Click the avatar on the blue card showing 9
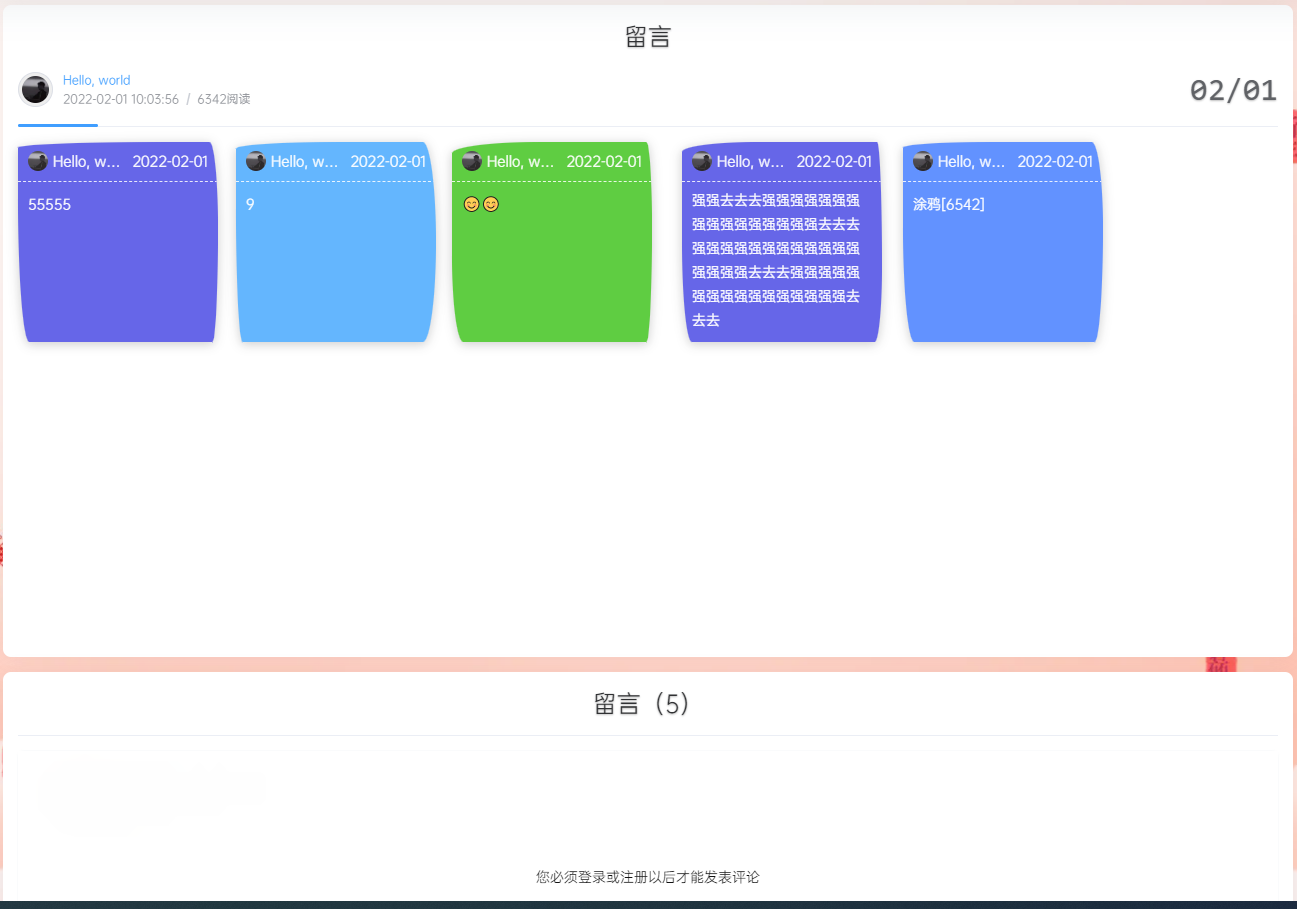 (x=256, y=161)
